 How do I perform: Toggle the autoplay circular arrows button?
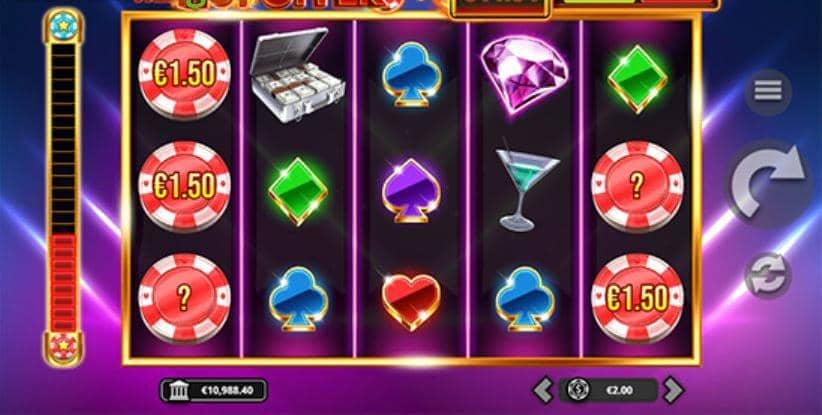[x=766, y=275]
